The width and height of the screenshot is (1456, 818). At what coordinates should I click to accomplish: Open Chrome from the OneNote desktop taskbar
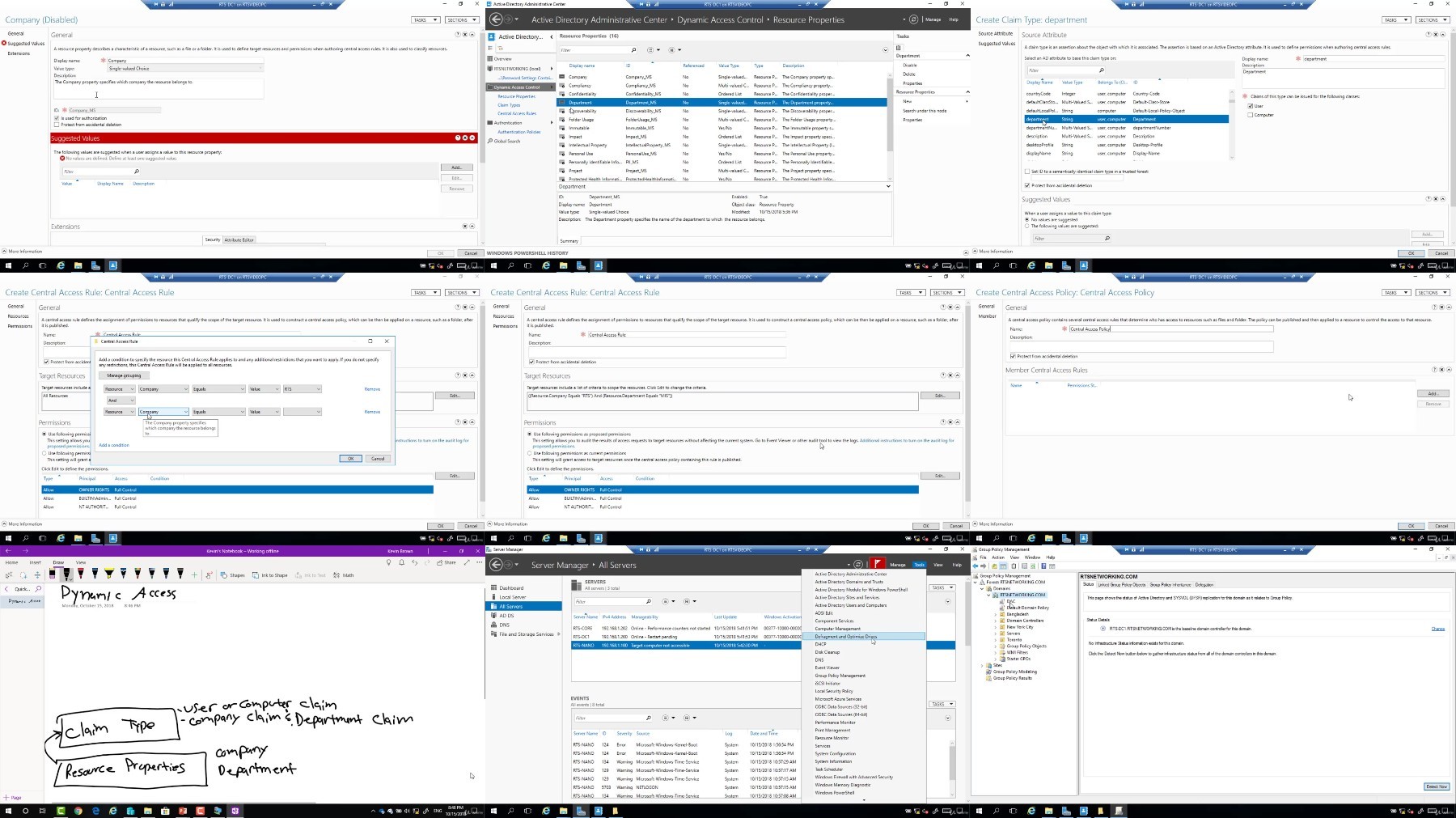[78, 811]
